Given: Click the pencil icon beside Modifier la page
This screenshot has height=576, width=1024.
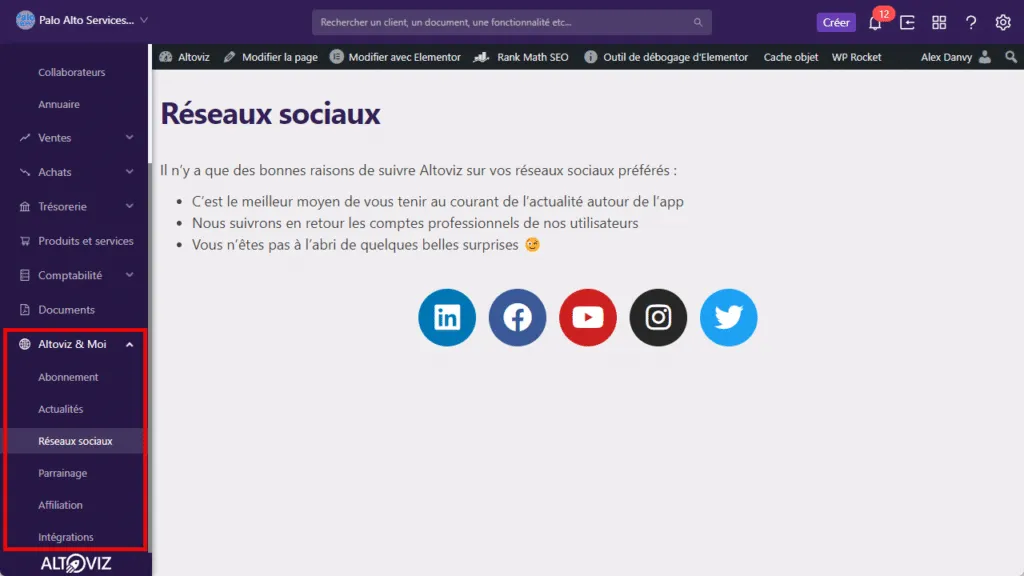Looking at the screenshot, I should click(x=229, y=57).
